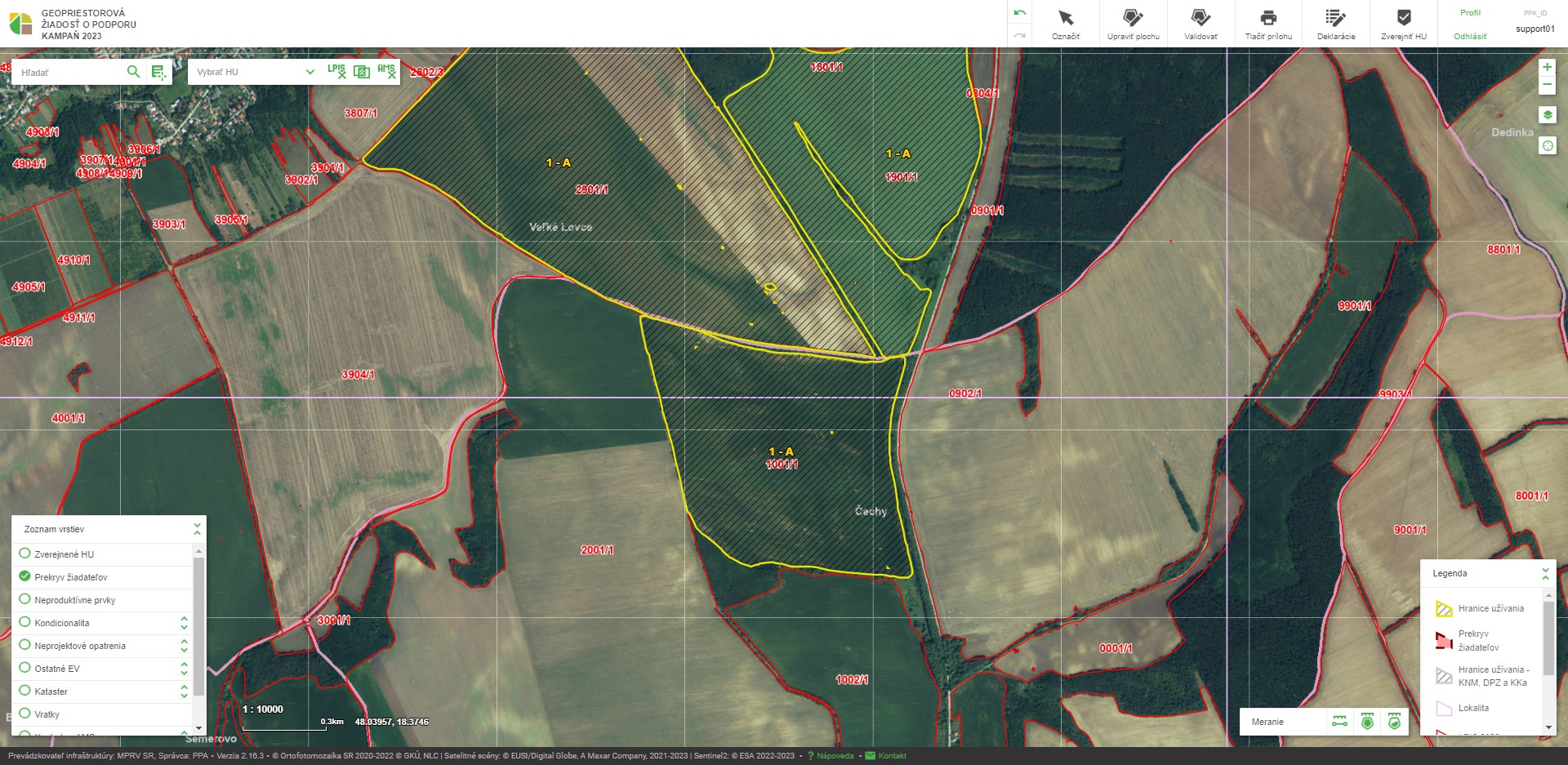The height and width of the screenshot is (765, 1568).
Task: Click parcel label 2901/1 on map
Action: [x=591, y=189]
